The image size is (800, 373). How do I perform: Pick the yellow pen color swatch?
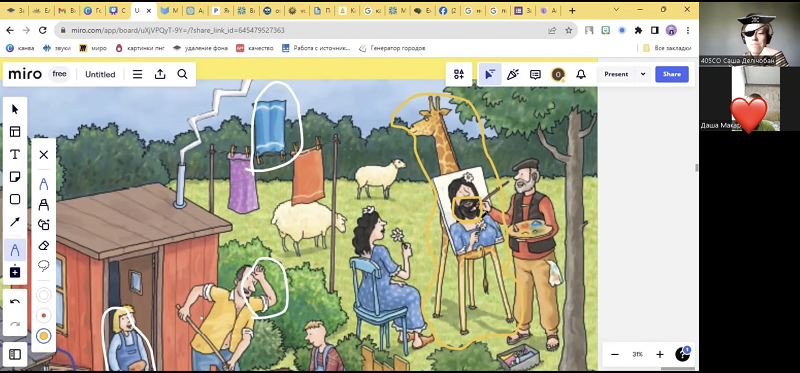[44, 336]
